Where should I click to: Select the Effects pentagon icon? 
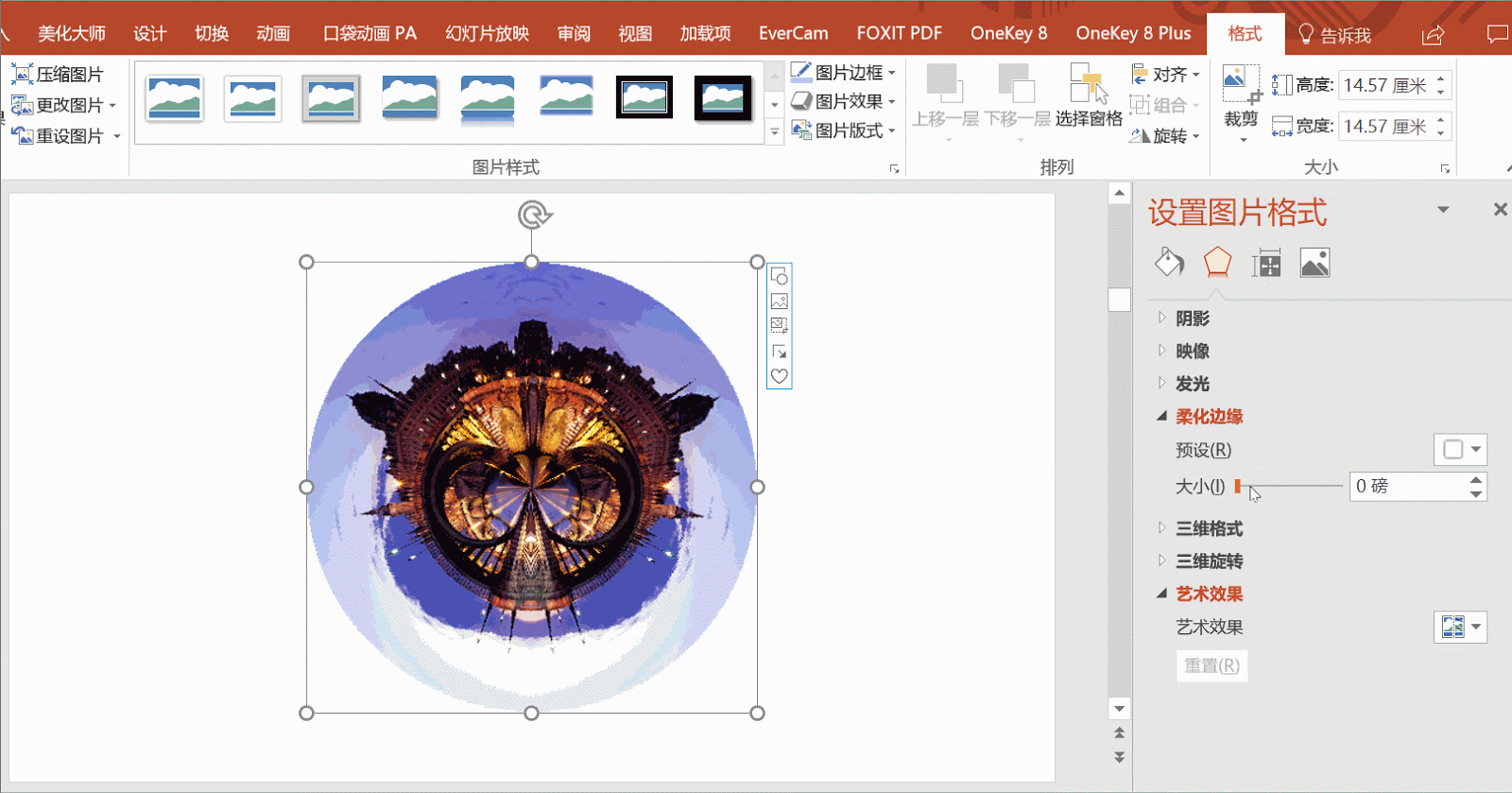(x=1217, y=262)
